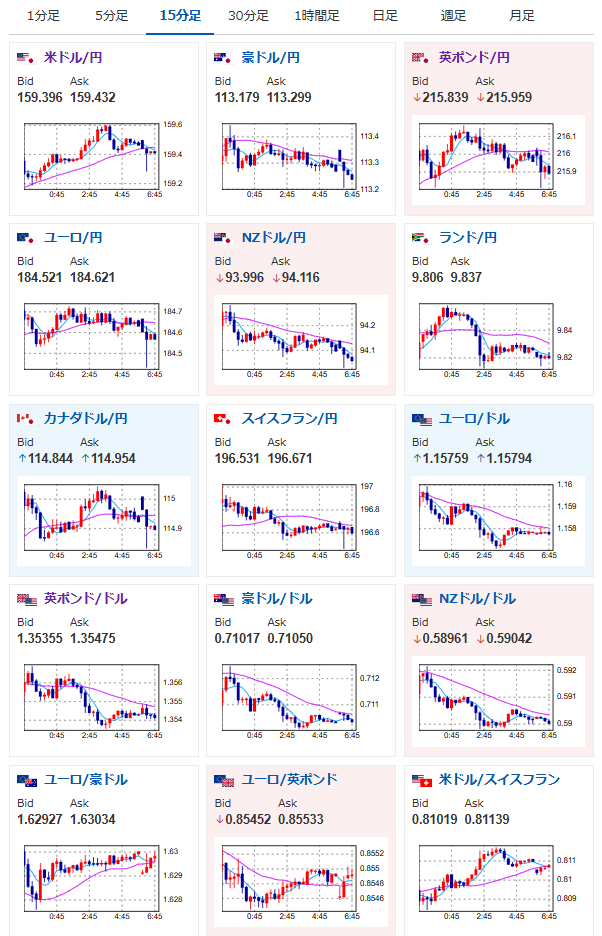Viewport: 602px width, 936px height.
Task: Click the Swiss flag icon beside スイスフラン/円
Action: coord(223,419)
